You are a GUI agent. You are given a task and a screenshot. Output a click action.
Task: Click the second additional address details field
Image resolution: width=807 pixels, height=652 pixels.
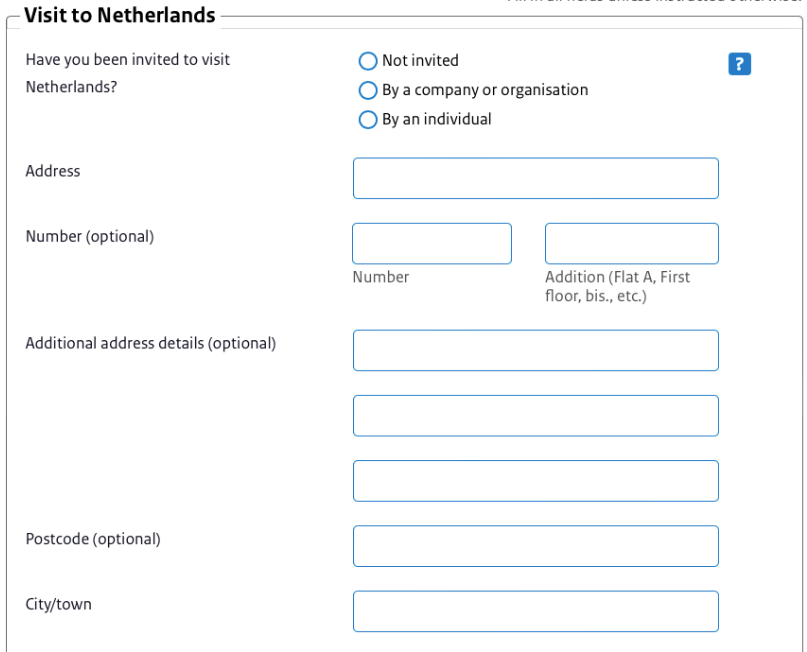click(x=535, y=415)
